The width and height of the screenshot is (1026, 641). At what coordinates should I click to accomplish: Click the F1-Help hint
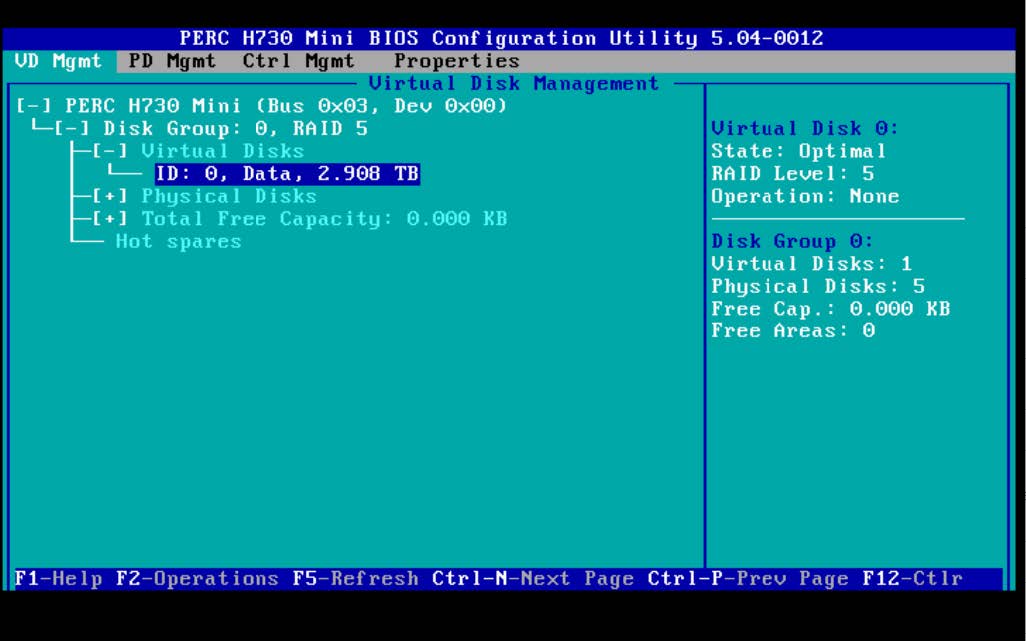coord(58,579)
